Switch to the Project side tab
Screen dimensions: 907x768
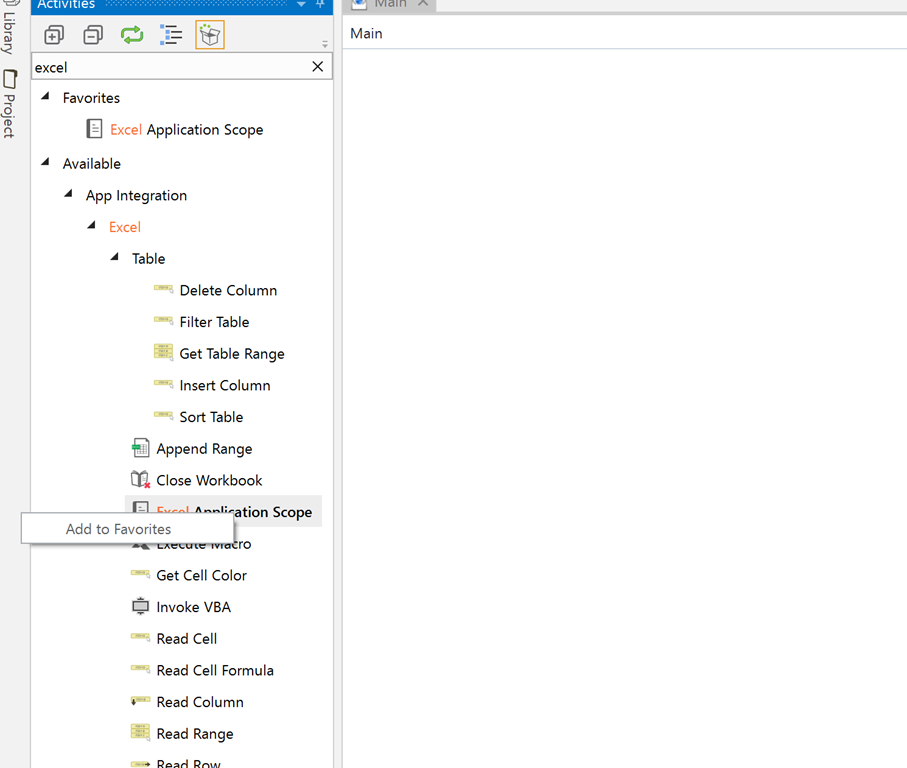[9, 105]
